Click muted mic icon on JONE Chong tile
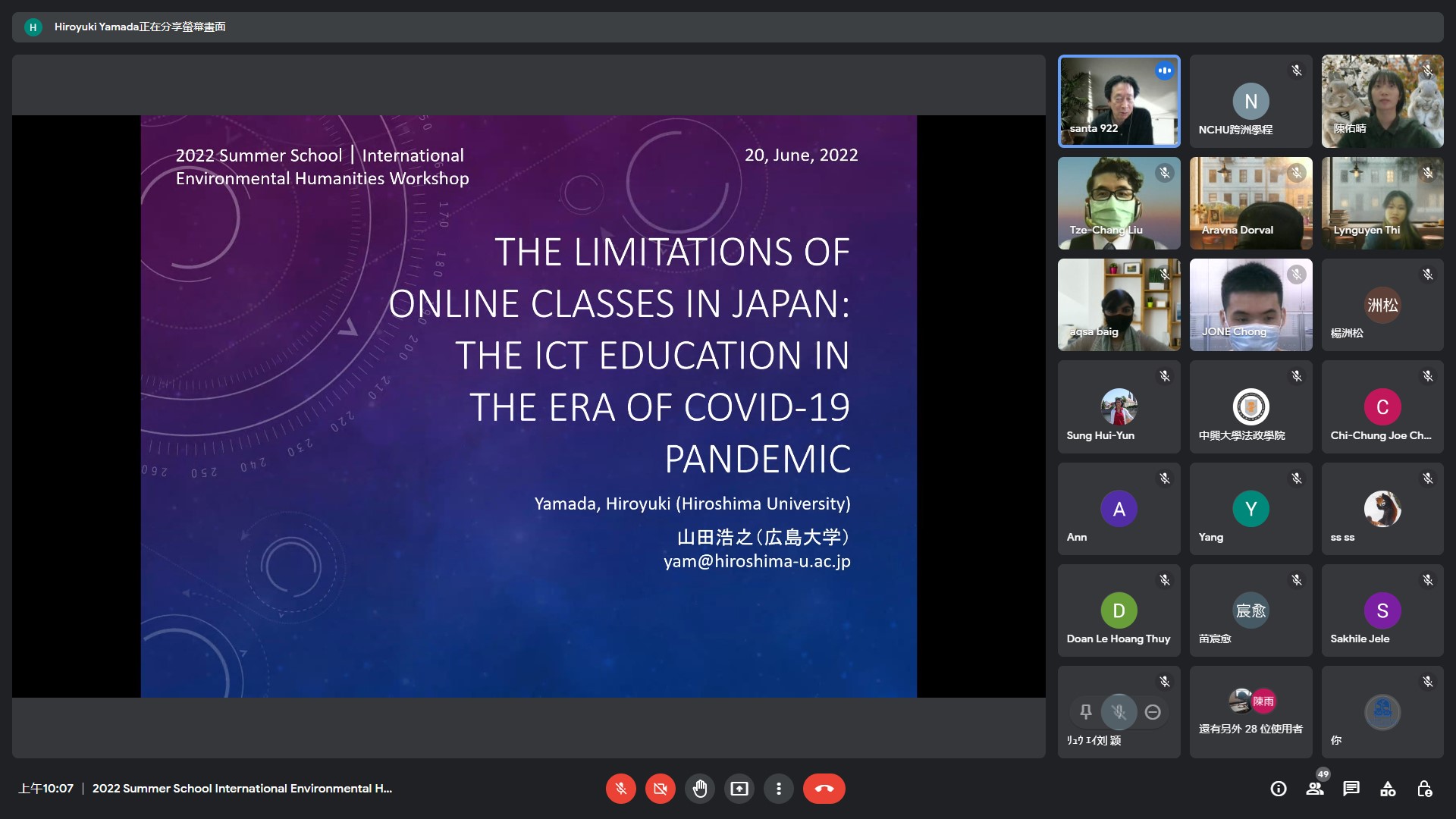Screen dimensions: 1456x819 click(1297, 275)
